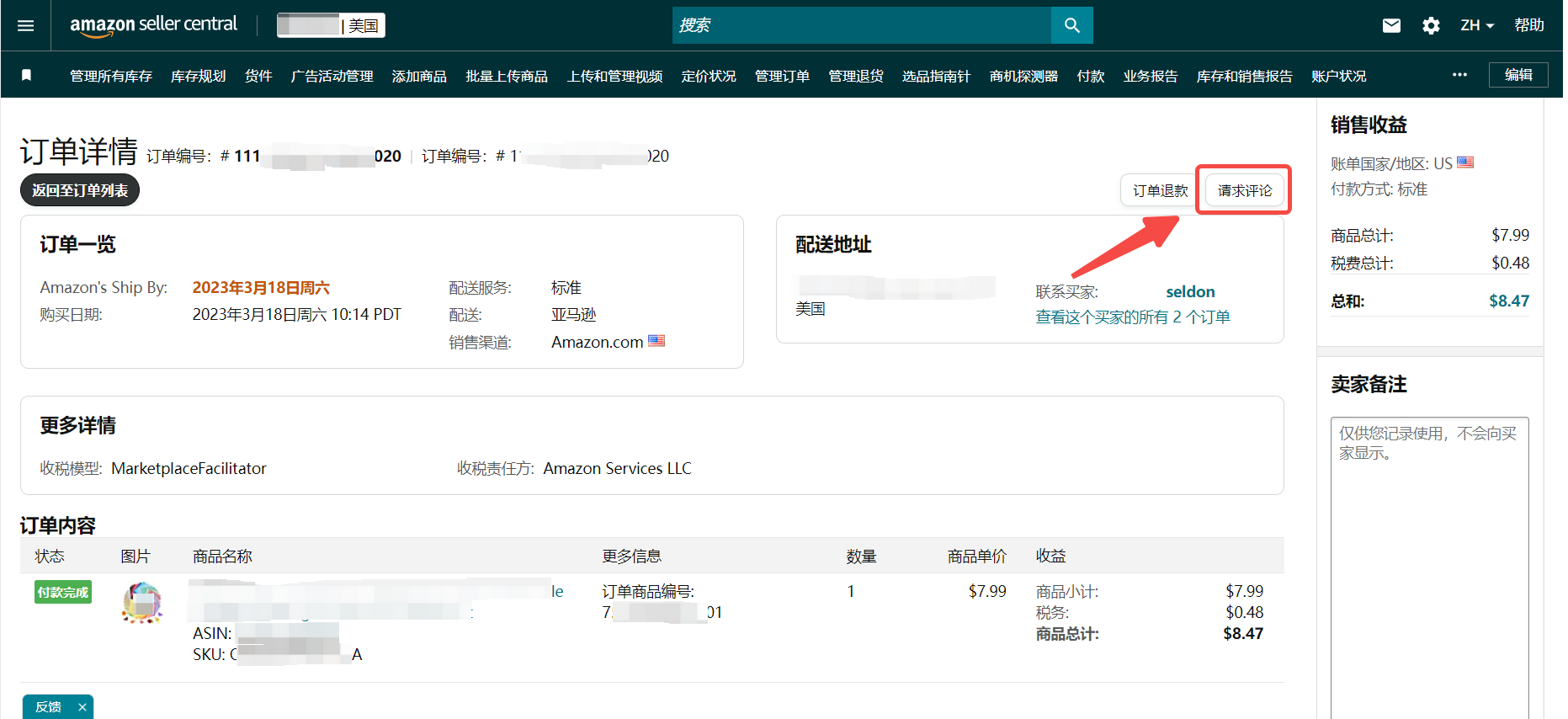The height and width of the screenshot is (719, 1568).
Task: Open 付款 menu item
Action: click(x=1091, y=76)
